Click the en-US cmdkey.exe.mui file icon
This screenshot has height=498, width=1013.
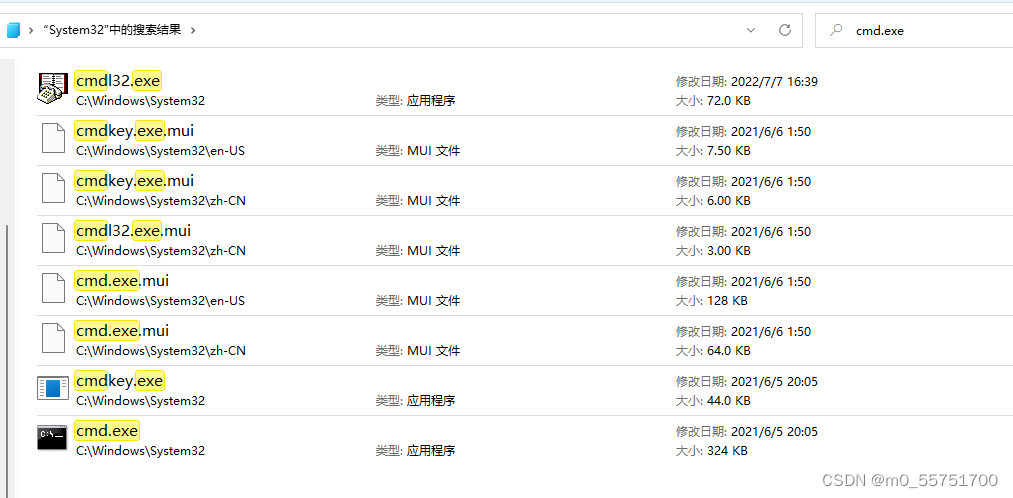(x=53, y=138)
